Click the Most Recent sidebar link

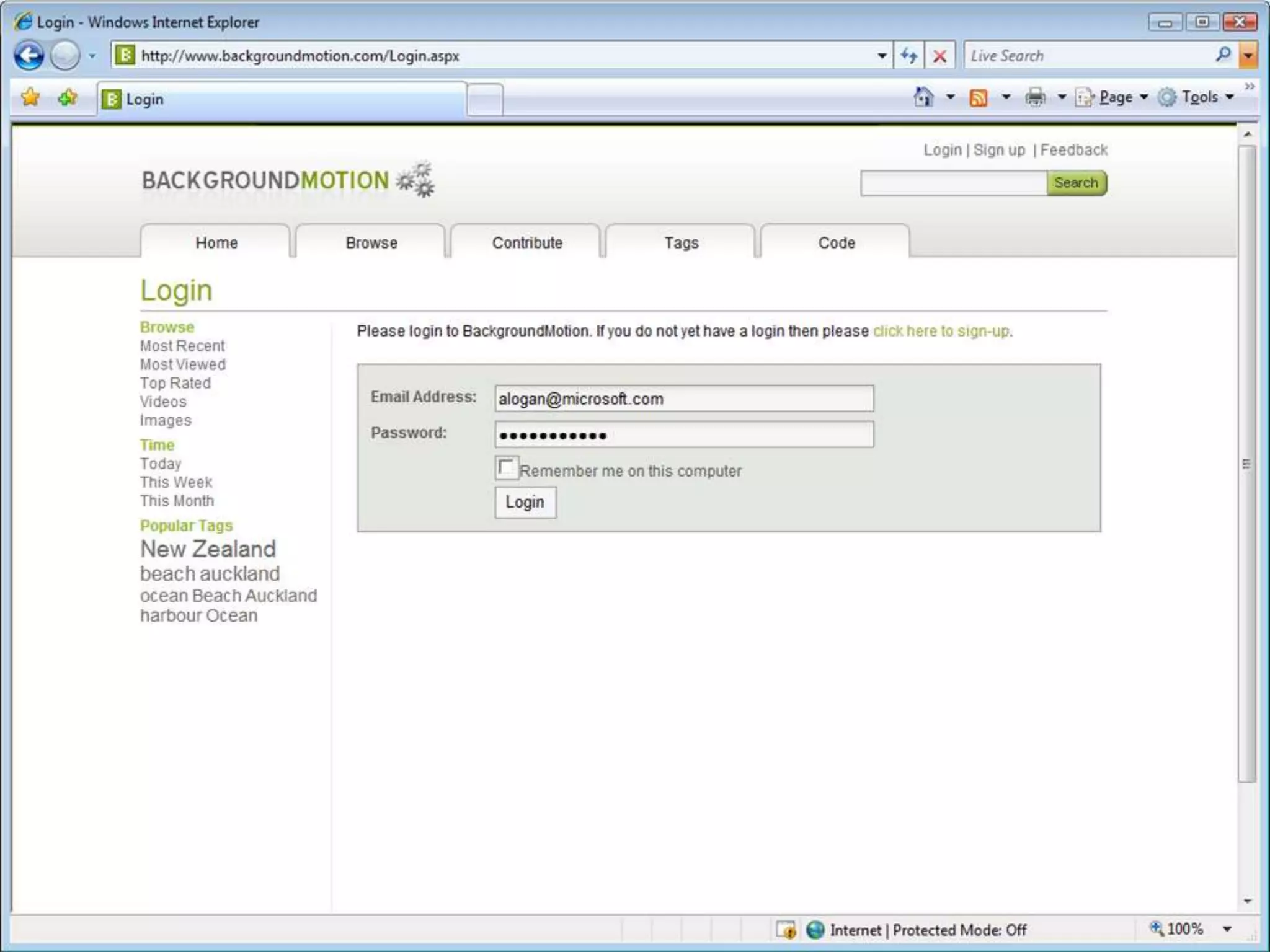pos(182,346)
